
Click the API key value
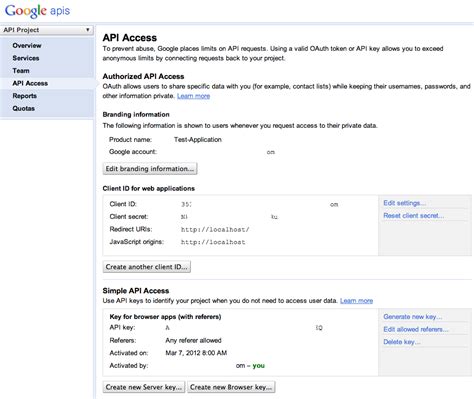tap(244, 328)
